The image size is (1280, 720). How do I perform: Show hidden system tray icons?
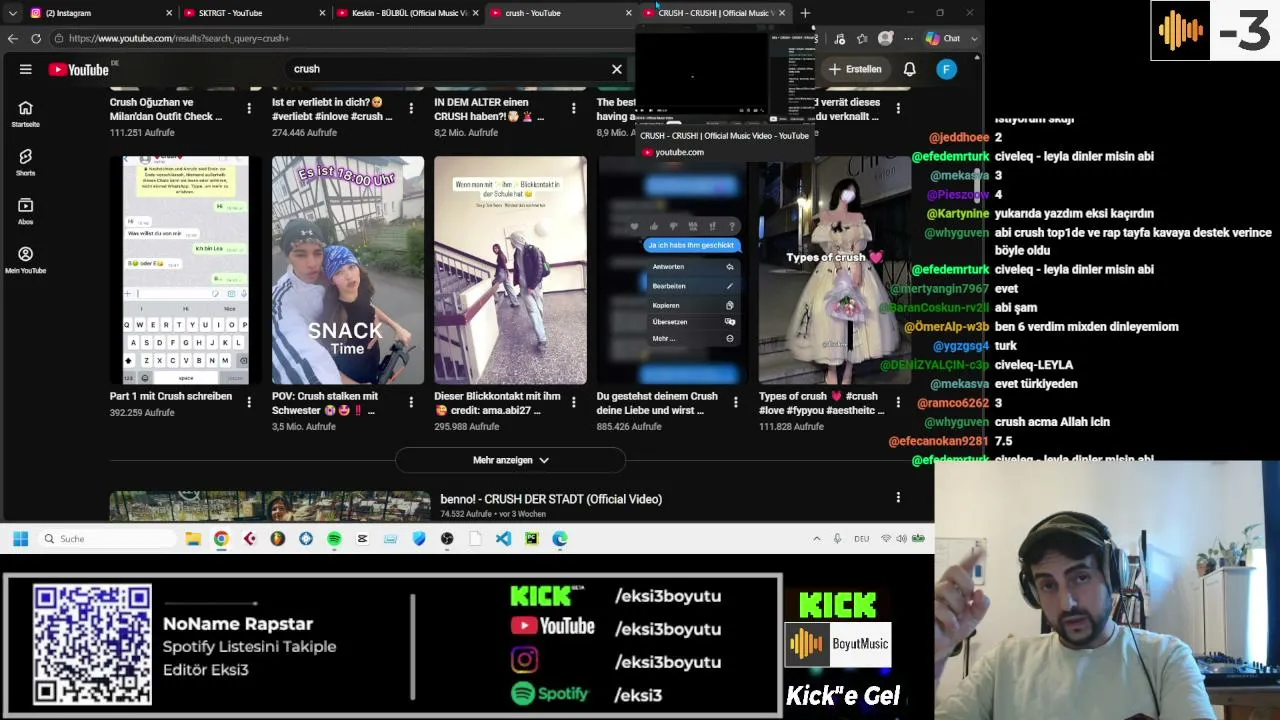click(817, 538)
